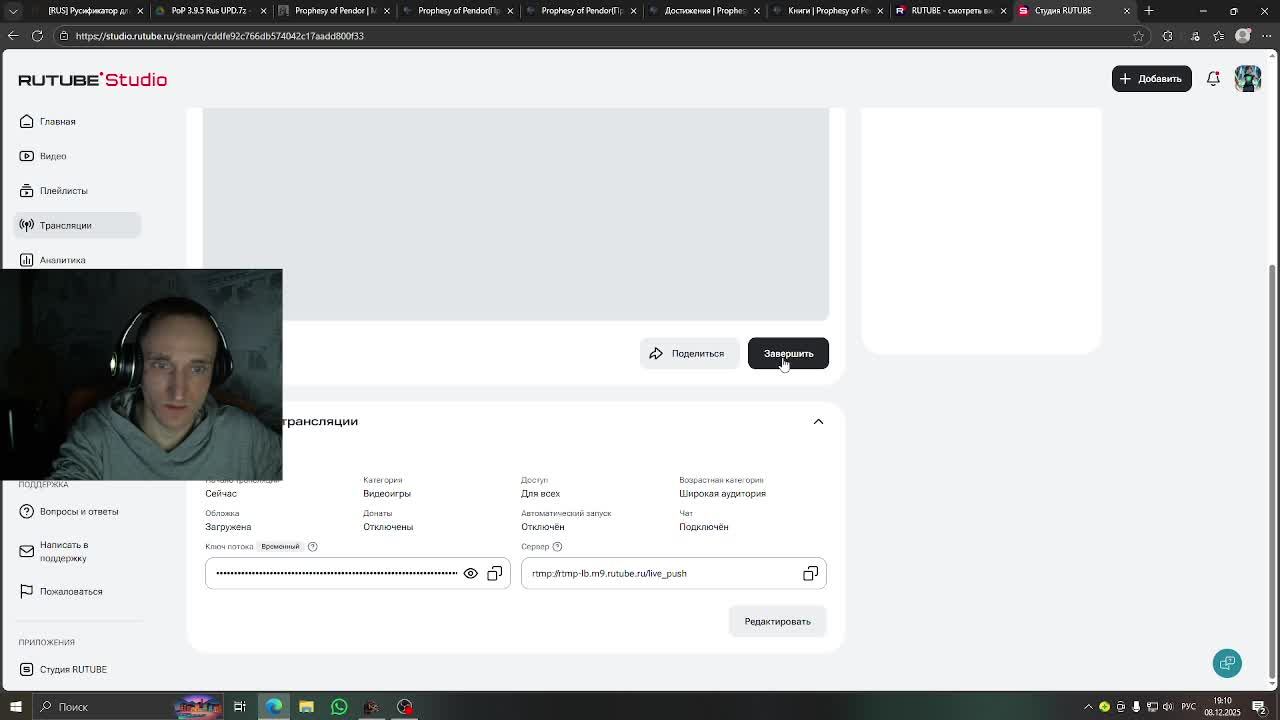Copy the server URL to clipboard
1280x720 pixels.
pyautogui.click(x=810, y=573)
